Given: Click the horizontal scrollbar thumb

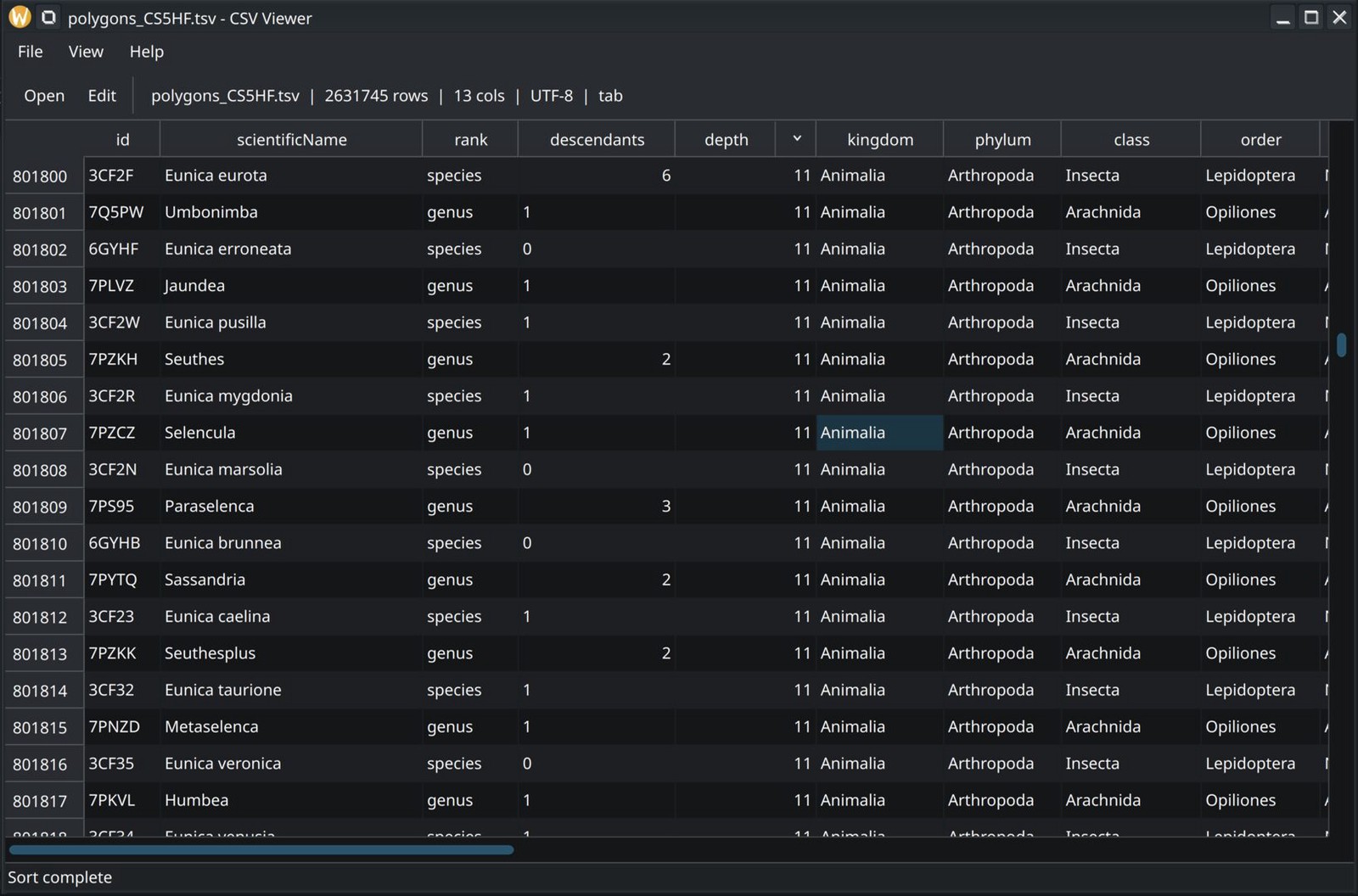Looking at the screenshot, I should point(261,849).
